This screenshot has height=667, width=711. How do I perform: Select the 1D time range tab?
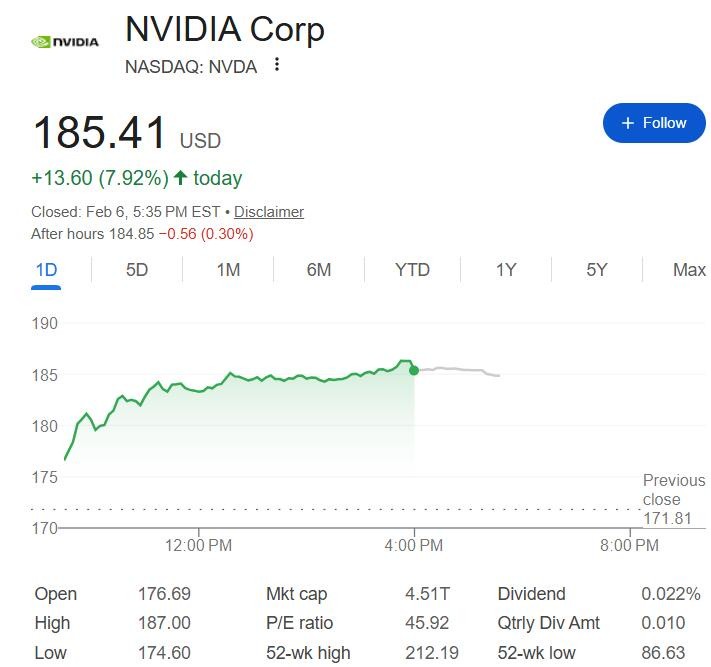click(x=46, y=270)
